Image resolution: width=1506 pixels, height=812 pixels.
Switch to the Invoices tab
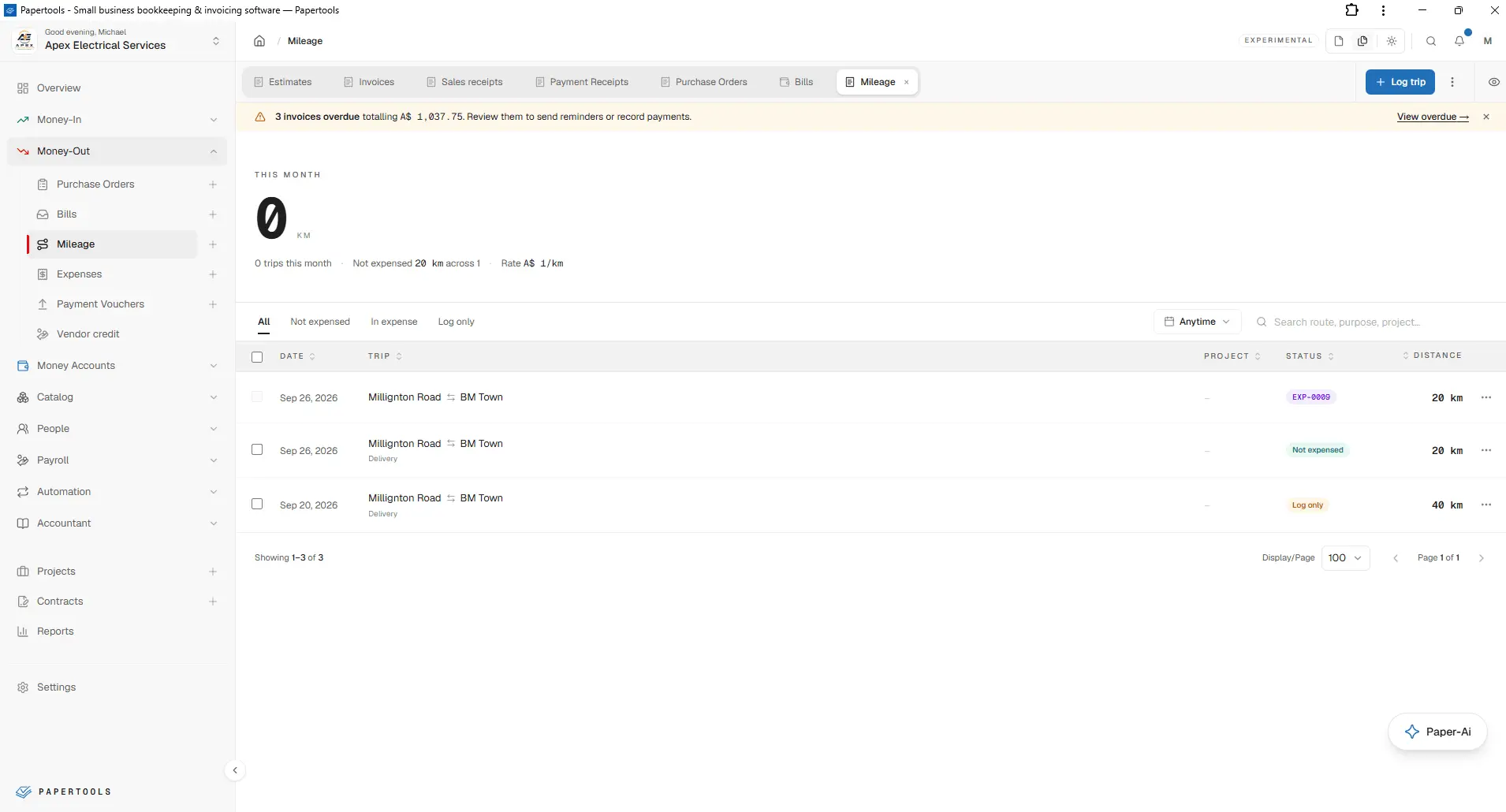pos(369,82)
